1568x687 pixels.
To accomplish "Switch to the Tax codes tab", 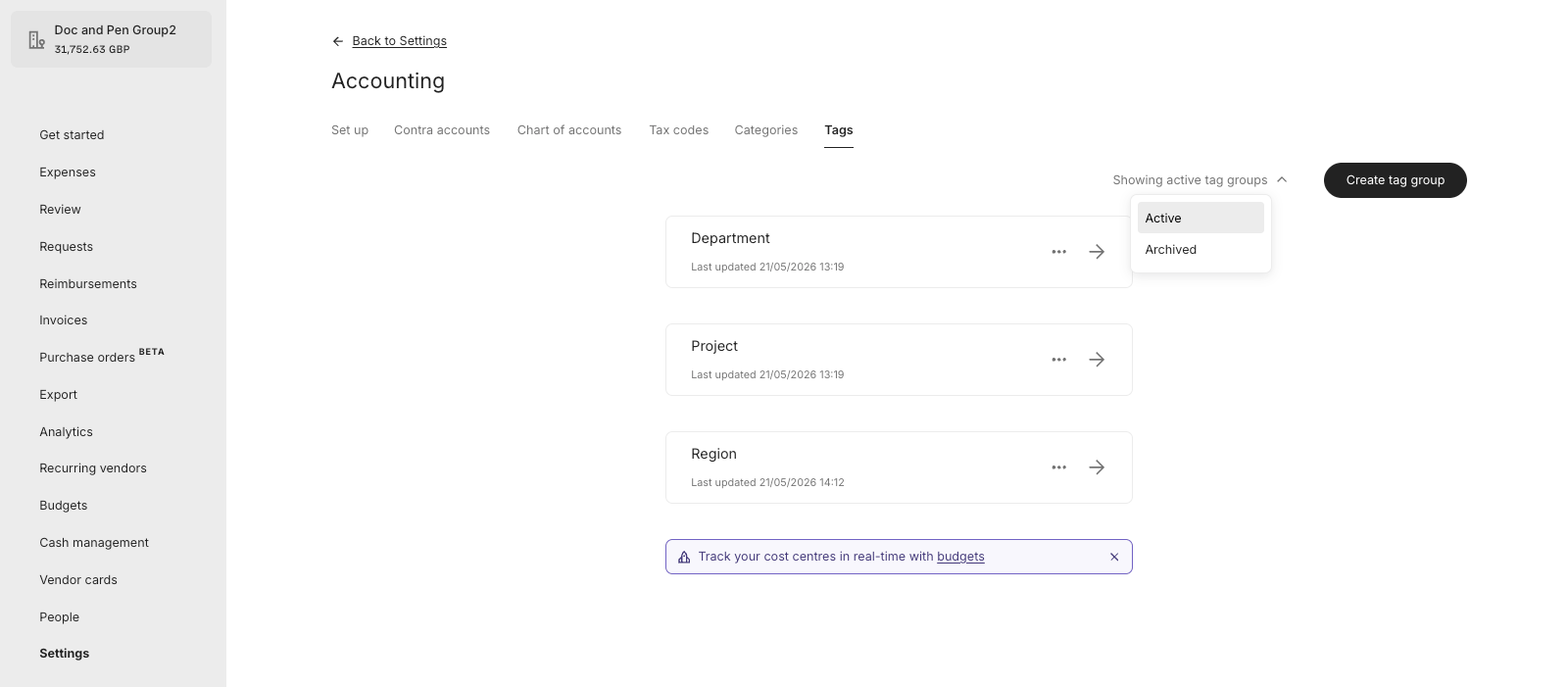I will (x=678, y=130).
